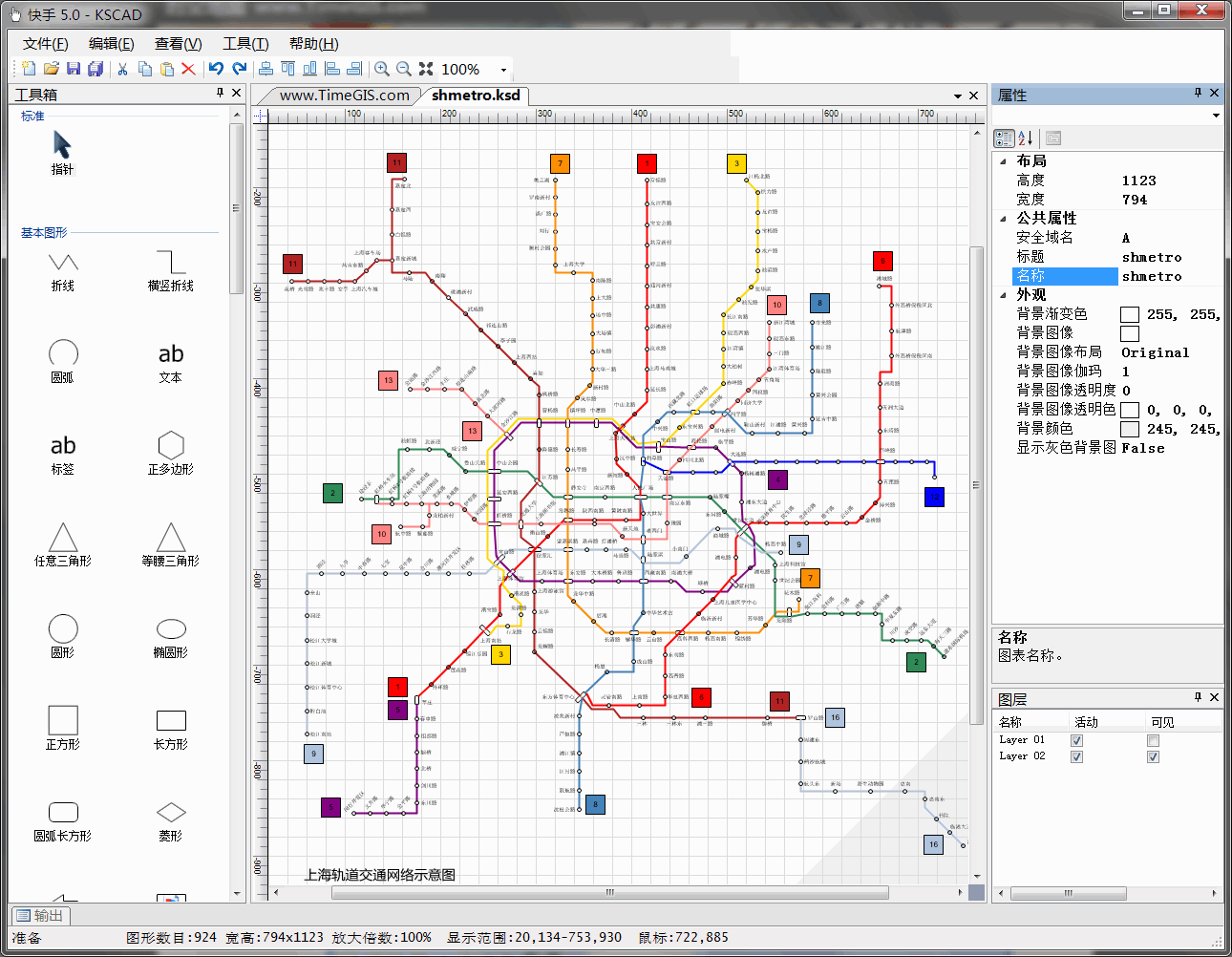The width and height of the screenshot is (1232, 957).
Task: Open the 帮助(H) help menu
Action: click(313, 44)
